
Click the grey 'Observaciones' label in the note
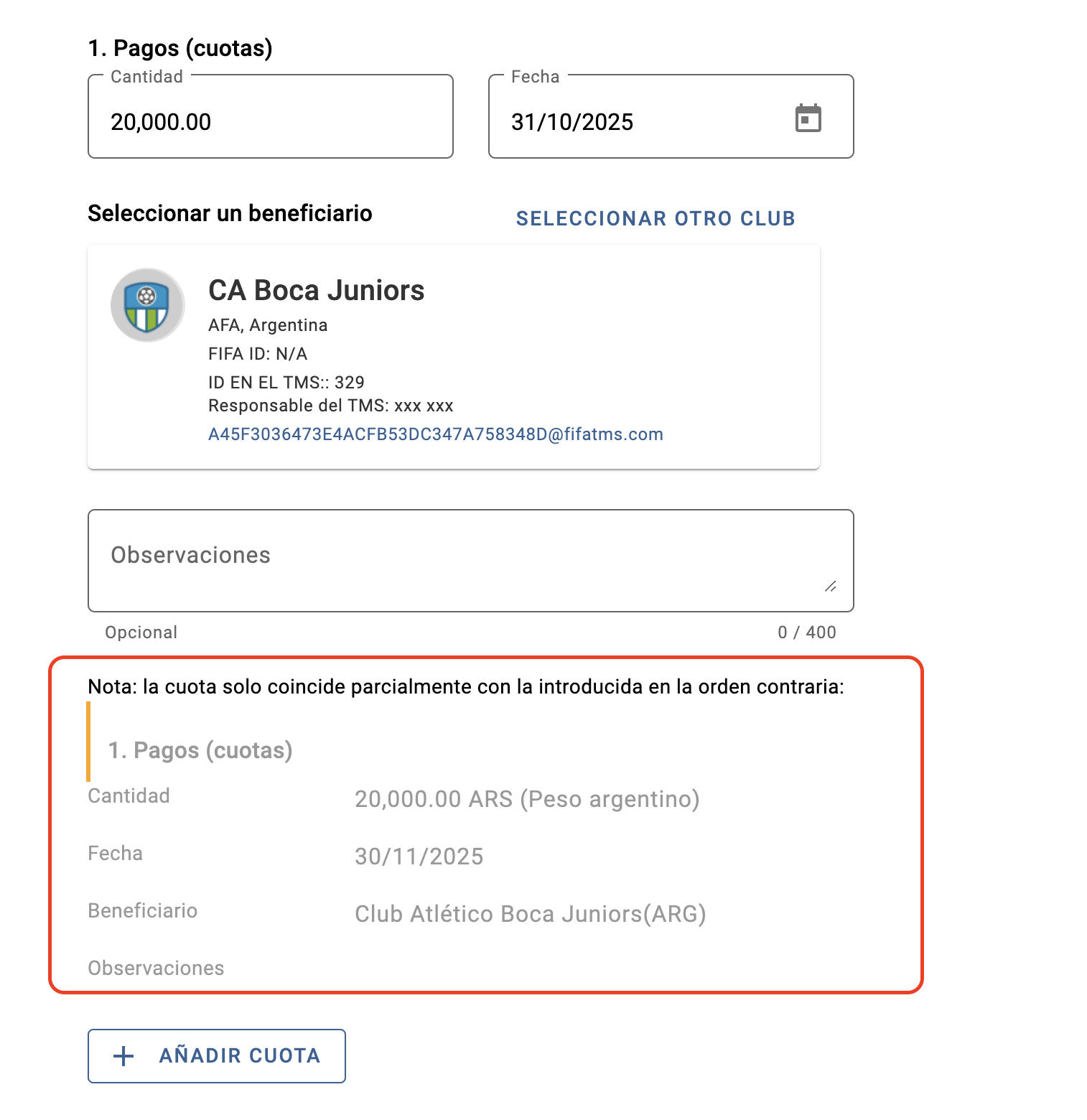pyautogui.click(x=157, y=969)
